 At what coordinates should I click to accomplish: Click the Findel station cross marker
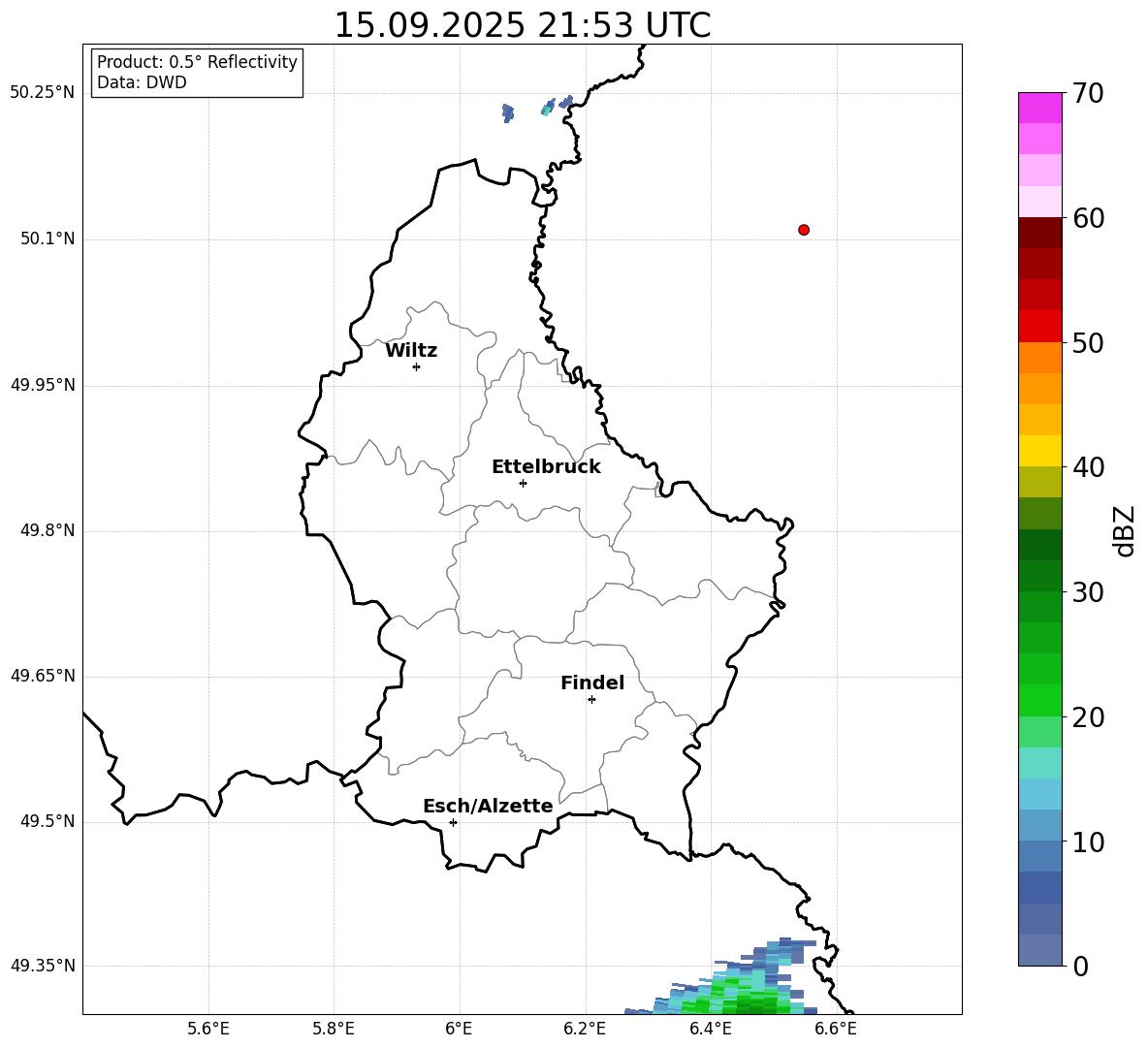point(592,700)
